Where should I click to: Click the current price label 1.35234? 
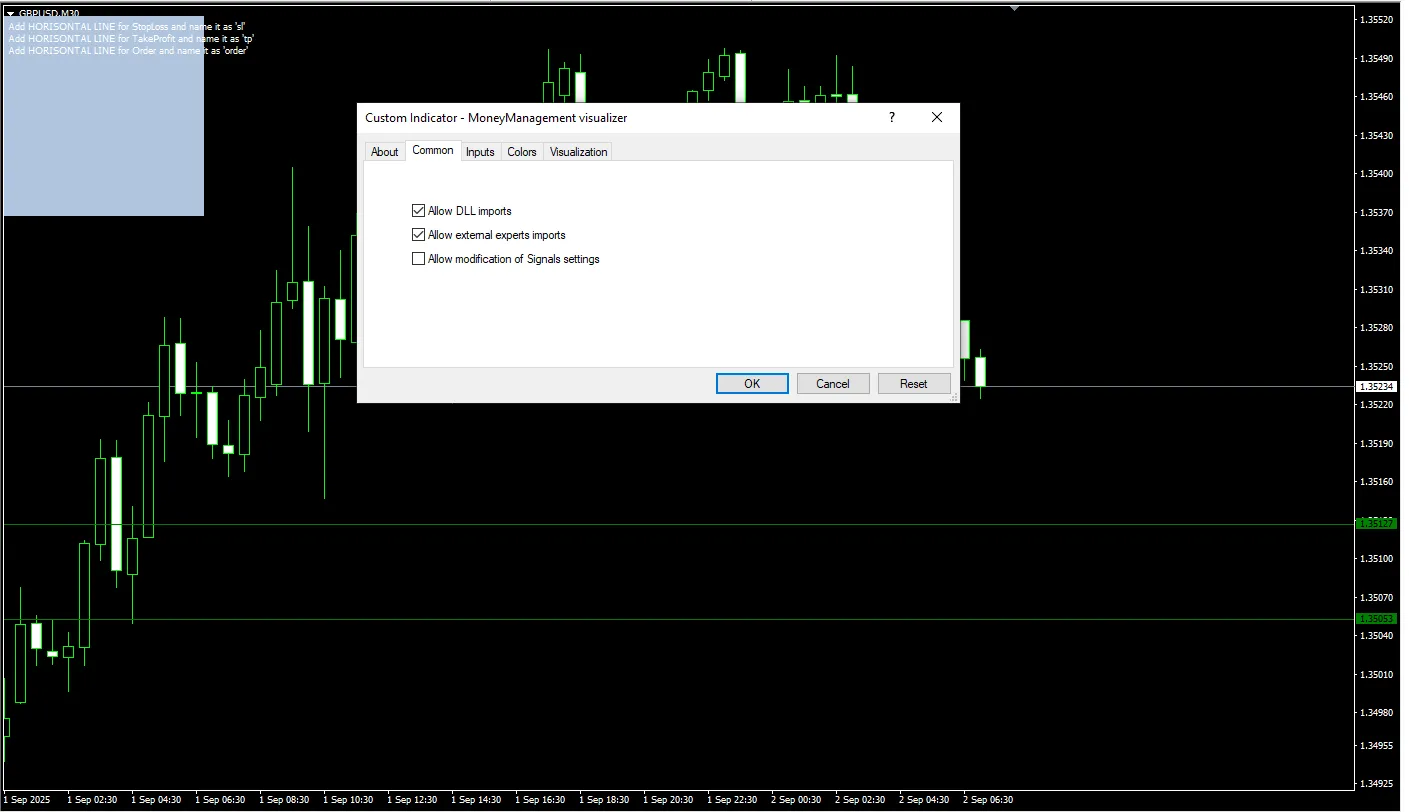(1376, 386)
